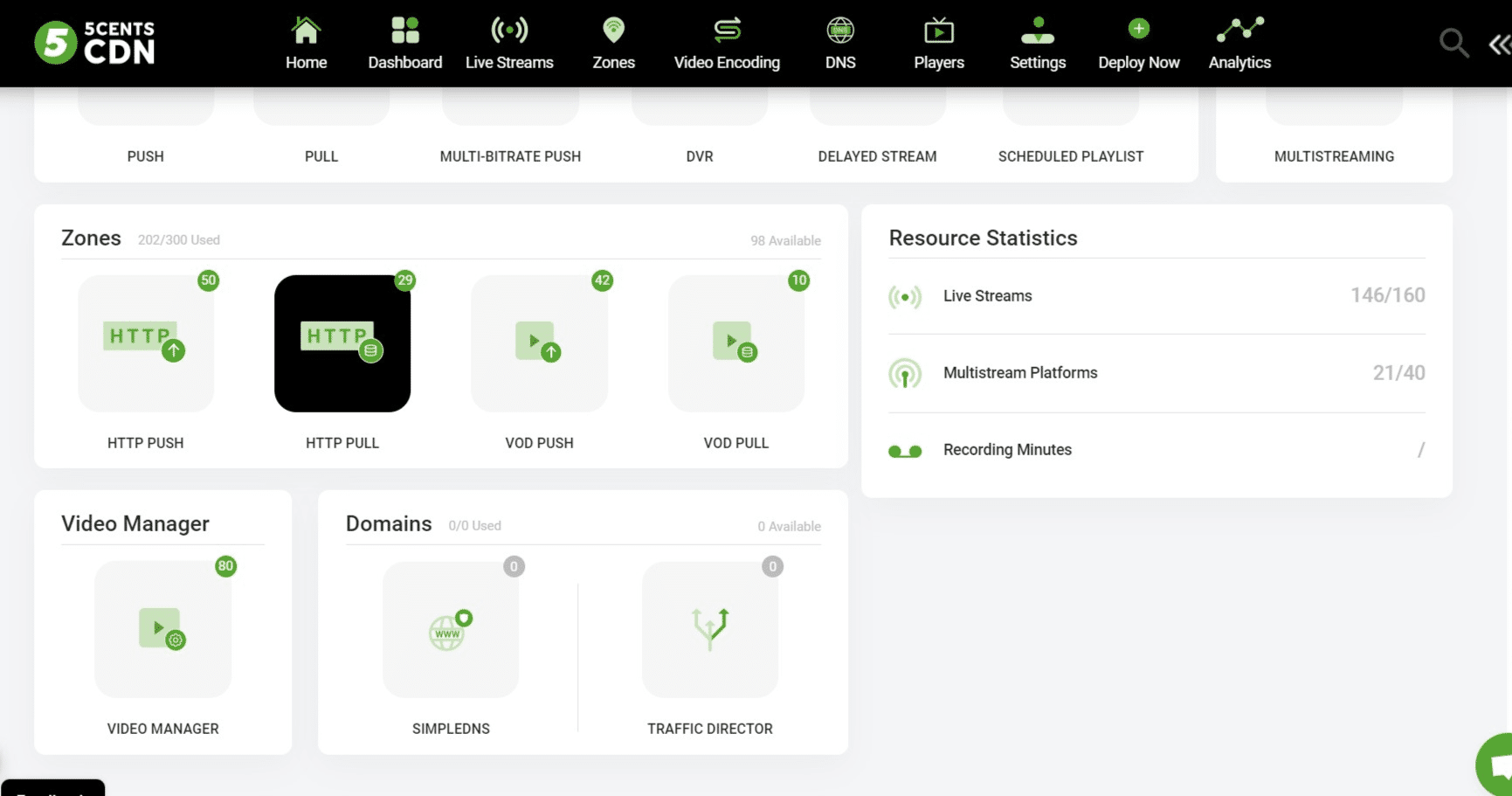Click the VOD PULL label

[736, 443]
